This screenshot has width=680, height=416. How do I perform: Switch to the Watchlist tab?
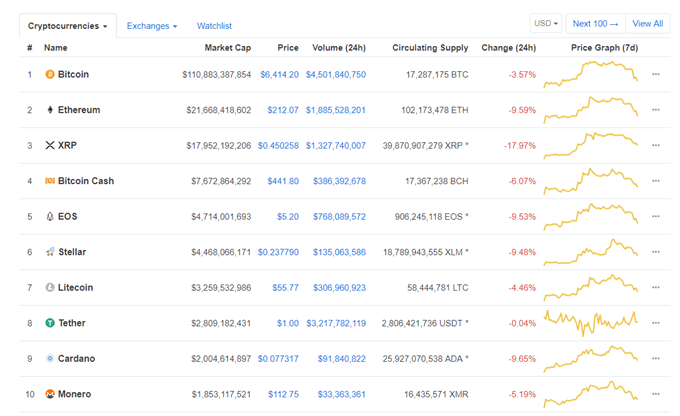click(214, 26)
